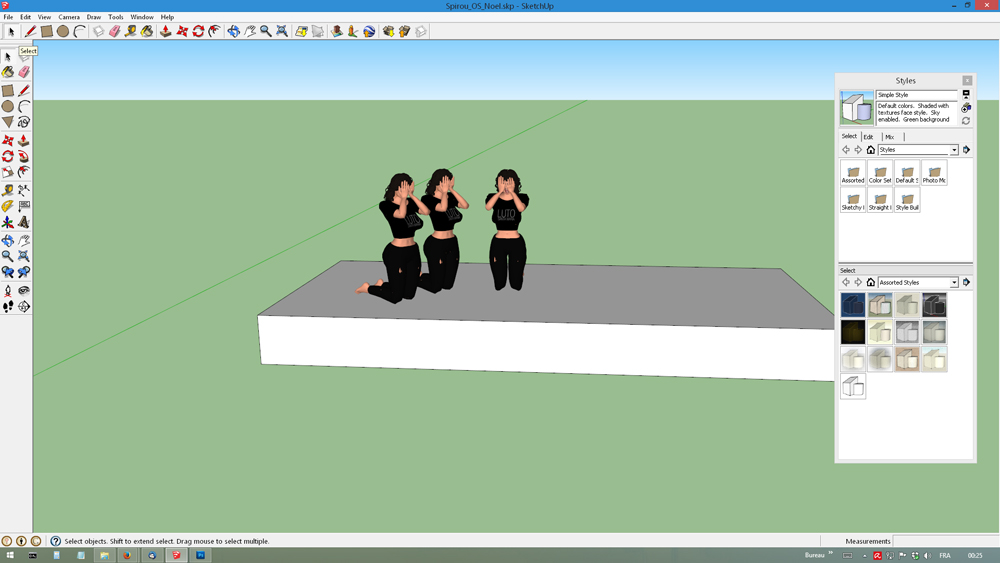The height and width of the screenshot is (563, 1000).
Task: Switch to the Edit tab in Styles
Action: [x=868, y=137]
